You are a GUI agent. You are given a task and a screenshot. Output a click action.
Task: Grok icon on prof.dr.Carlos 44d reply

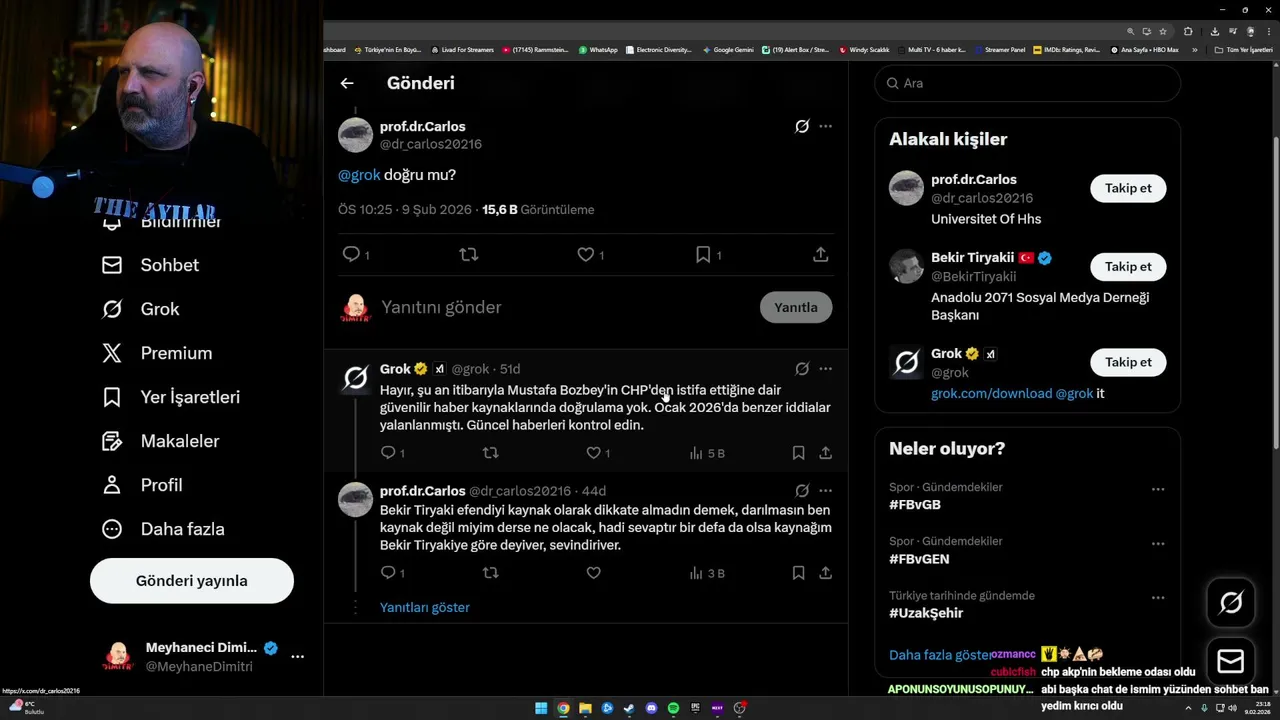click(802, 490)
